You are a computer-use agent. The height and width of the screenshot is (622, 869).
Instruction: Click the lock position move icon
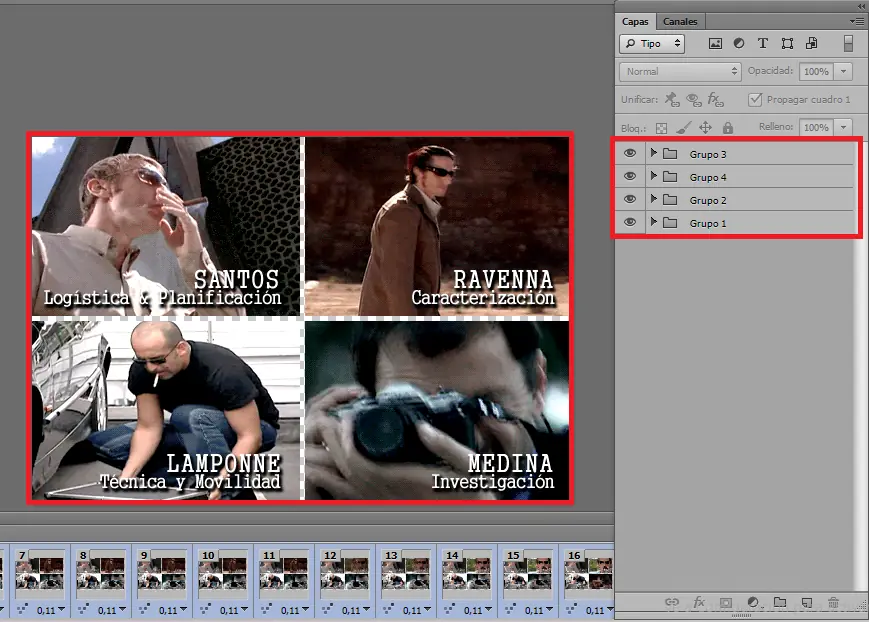pyautogui.click(x=705, y=128)
